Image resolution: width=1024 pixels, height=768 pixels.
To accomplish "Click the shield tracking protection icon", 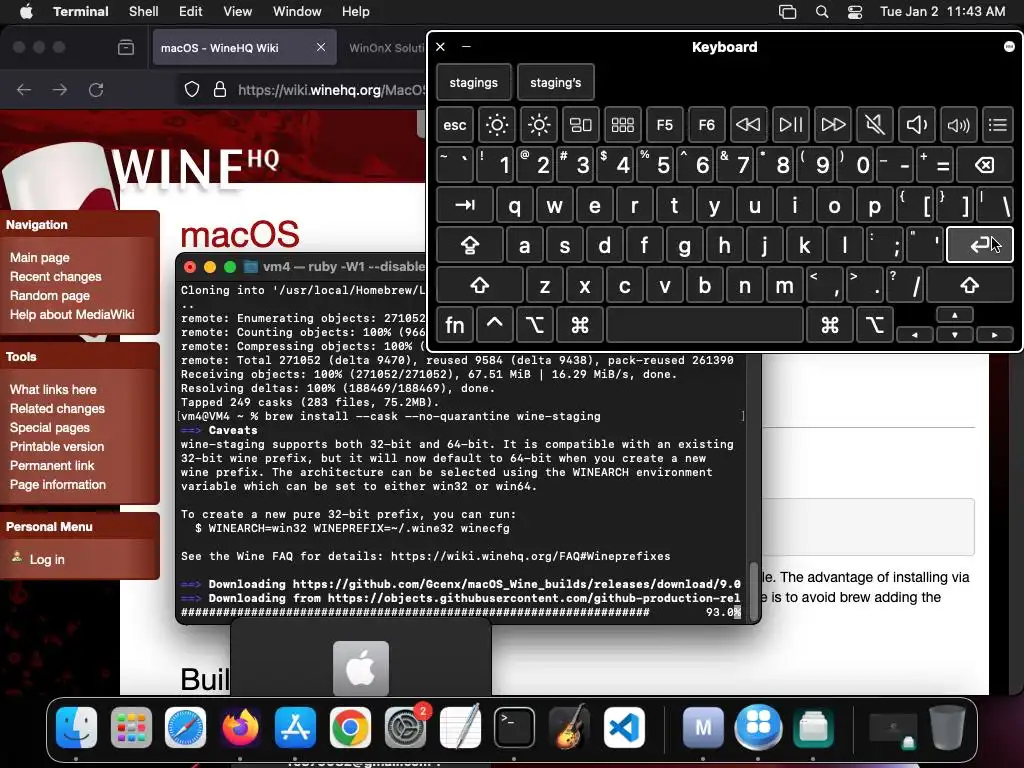I will coord(191,89).
